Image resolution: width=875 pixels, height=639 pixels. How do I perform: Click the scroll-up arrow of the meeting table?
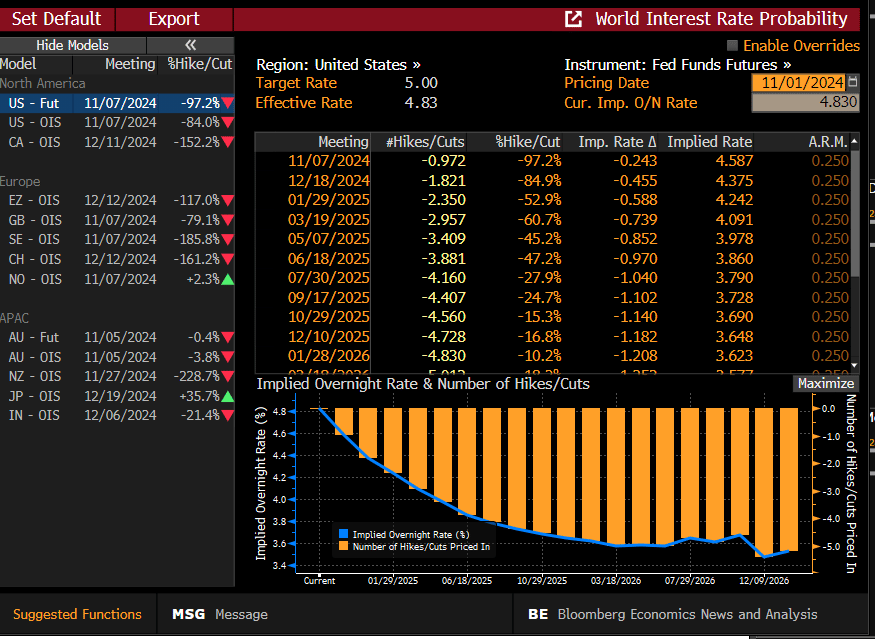coord(855,141)
